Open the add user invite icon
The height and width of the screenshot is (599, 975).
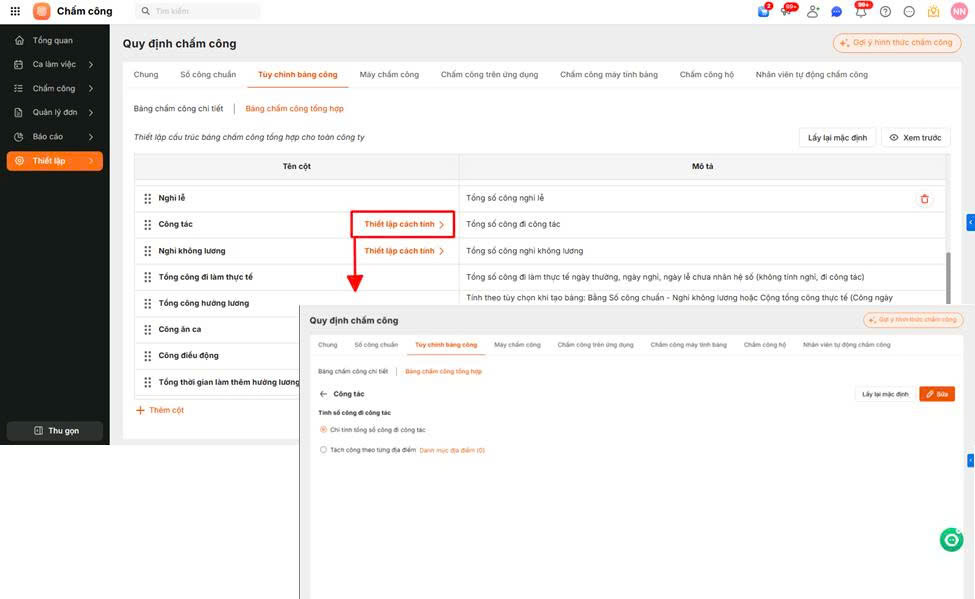click(x=812, y=11)
